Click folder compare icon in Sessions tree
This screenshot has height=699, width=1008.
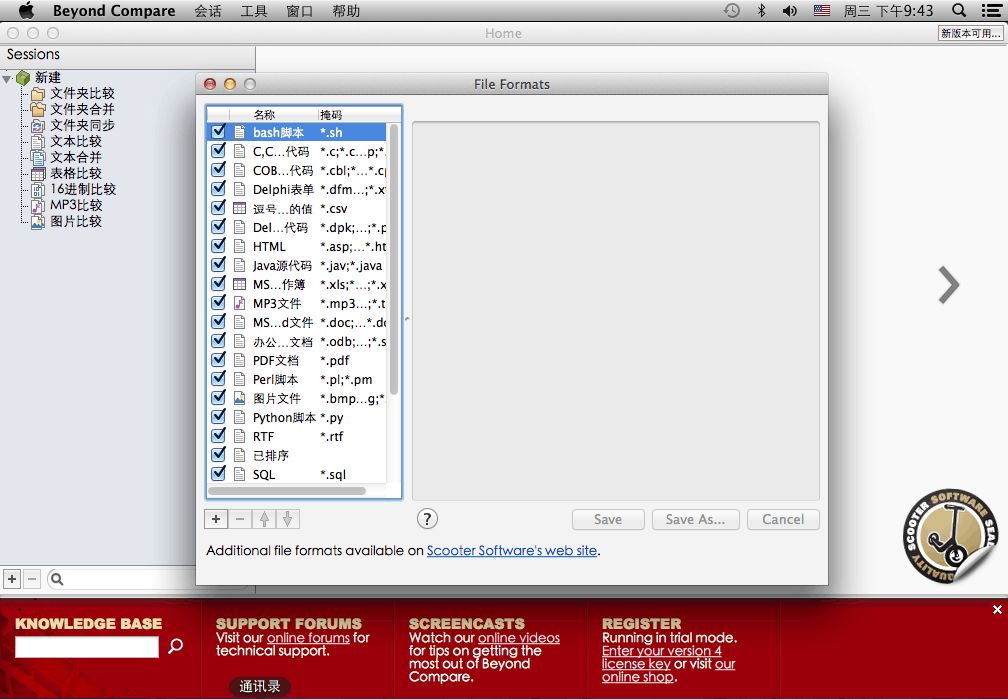pos(38,94)
